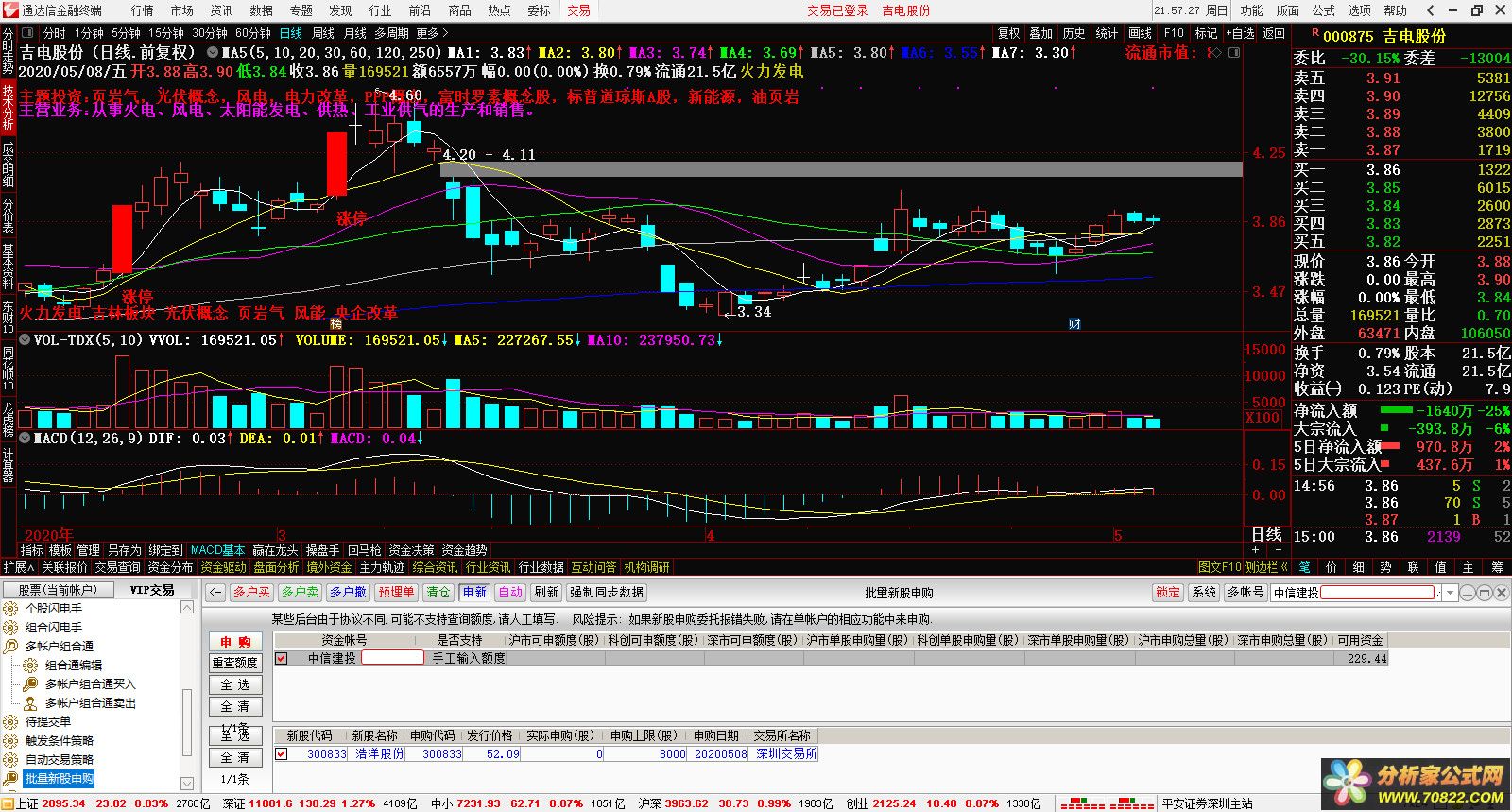Select the 组合闪电手 gear icon entry
Image resolution: width=1512 pixels, height=812 pixels.
(x=10, y=628)
